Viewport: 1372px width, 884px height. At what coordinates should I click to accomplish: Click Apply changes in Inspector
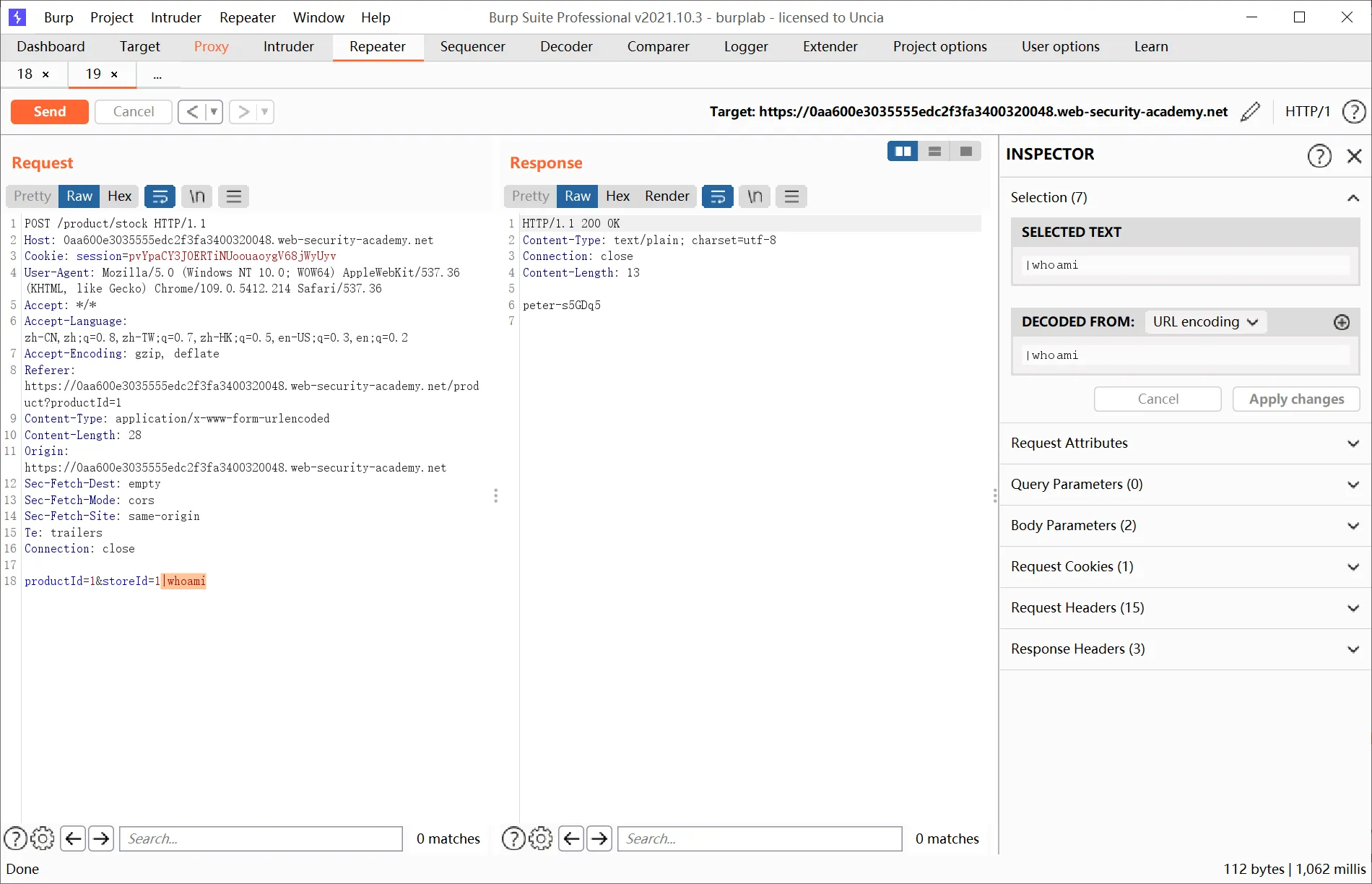click(x=1296, y=399)
